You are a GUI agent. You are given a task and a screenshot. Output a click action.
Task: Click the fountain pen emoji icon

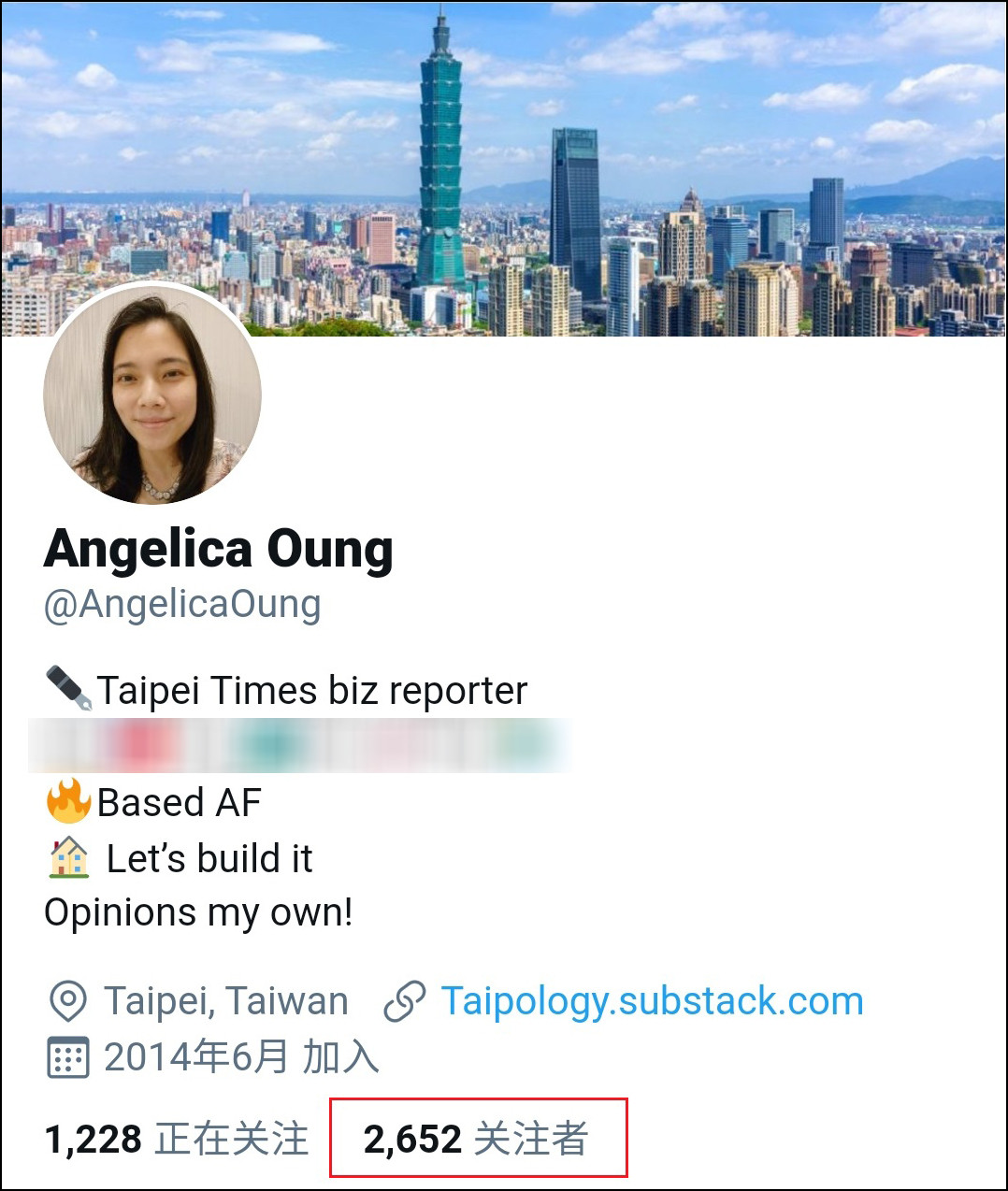tap(69, 690)
